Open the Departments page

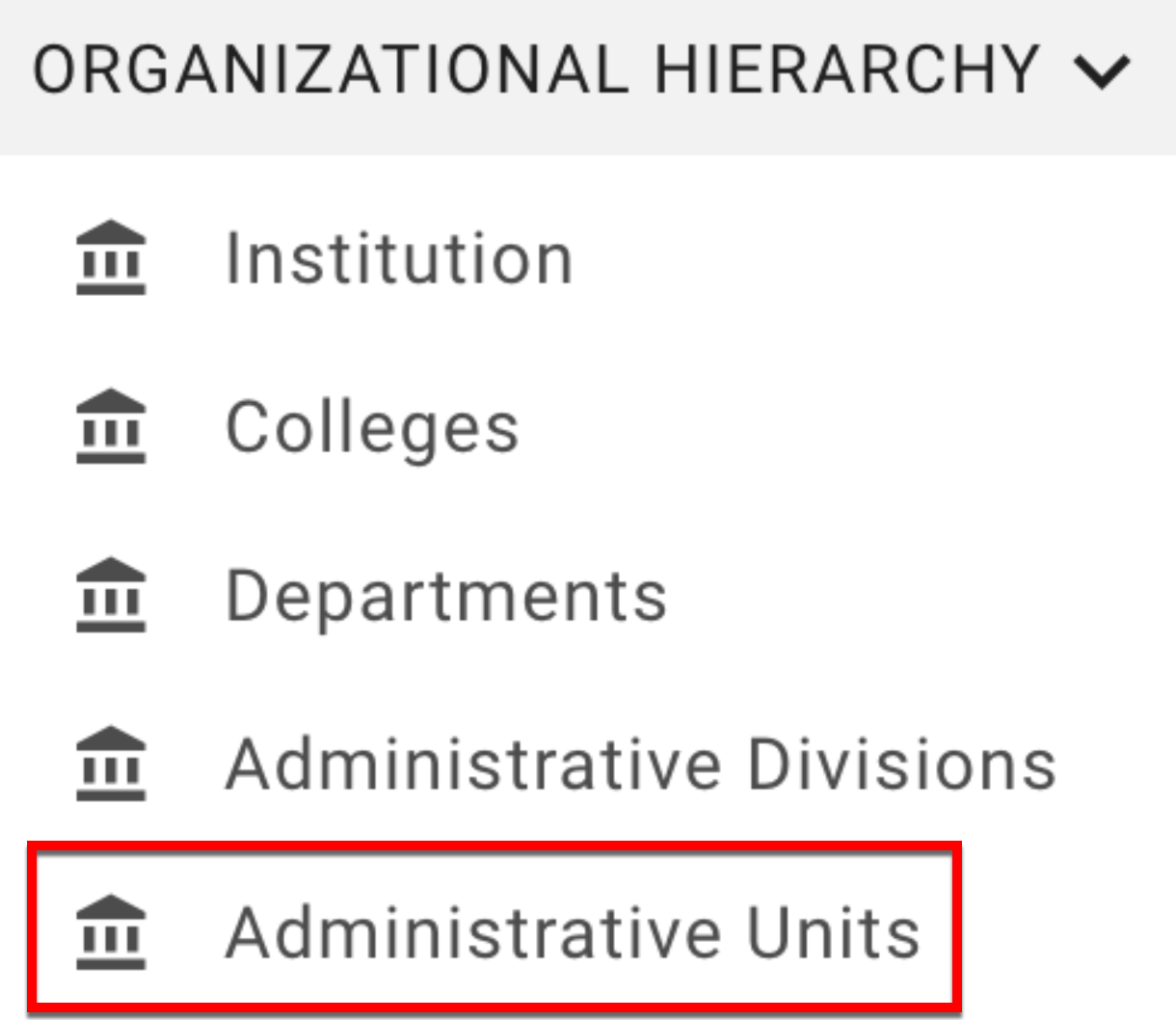[x=445, y=596]
